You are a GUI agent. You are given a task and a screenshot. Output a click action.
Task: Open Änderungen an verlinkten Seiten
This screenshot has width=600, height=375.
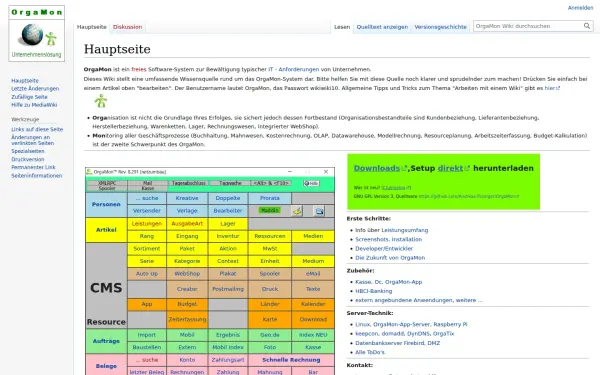[33, 140]
